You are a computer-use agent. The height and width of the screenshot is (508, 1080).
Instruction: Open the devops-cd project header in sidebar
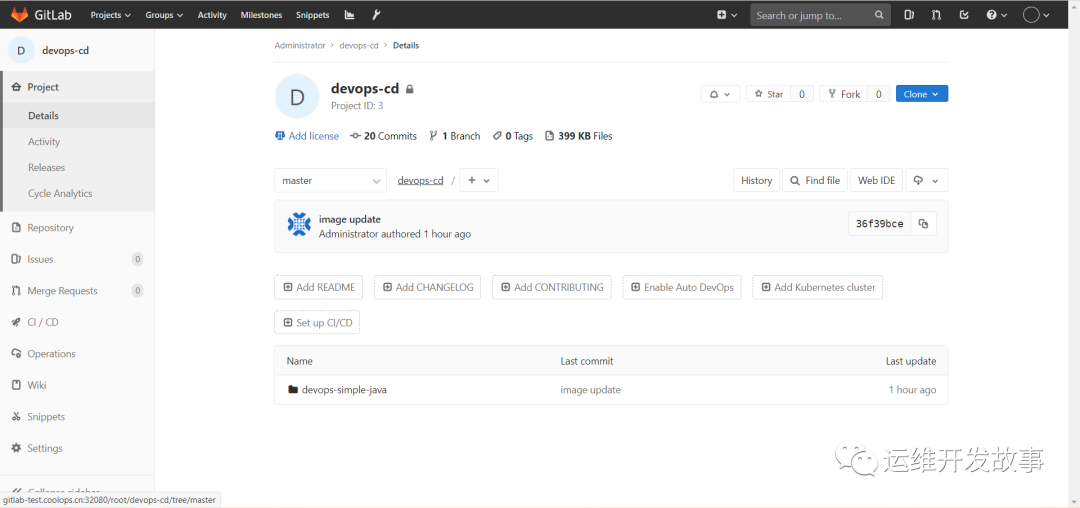(77, 50)
